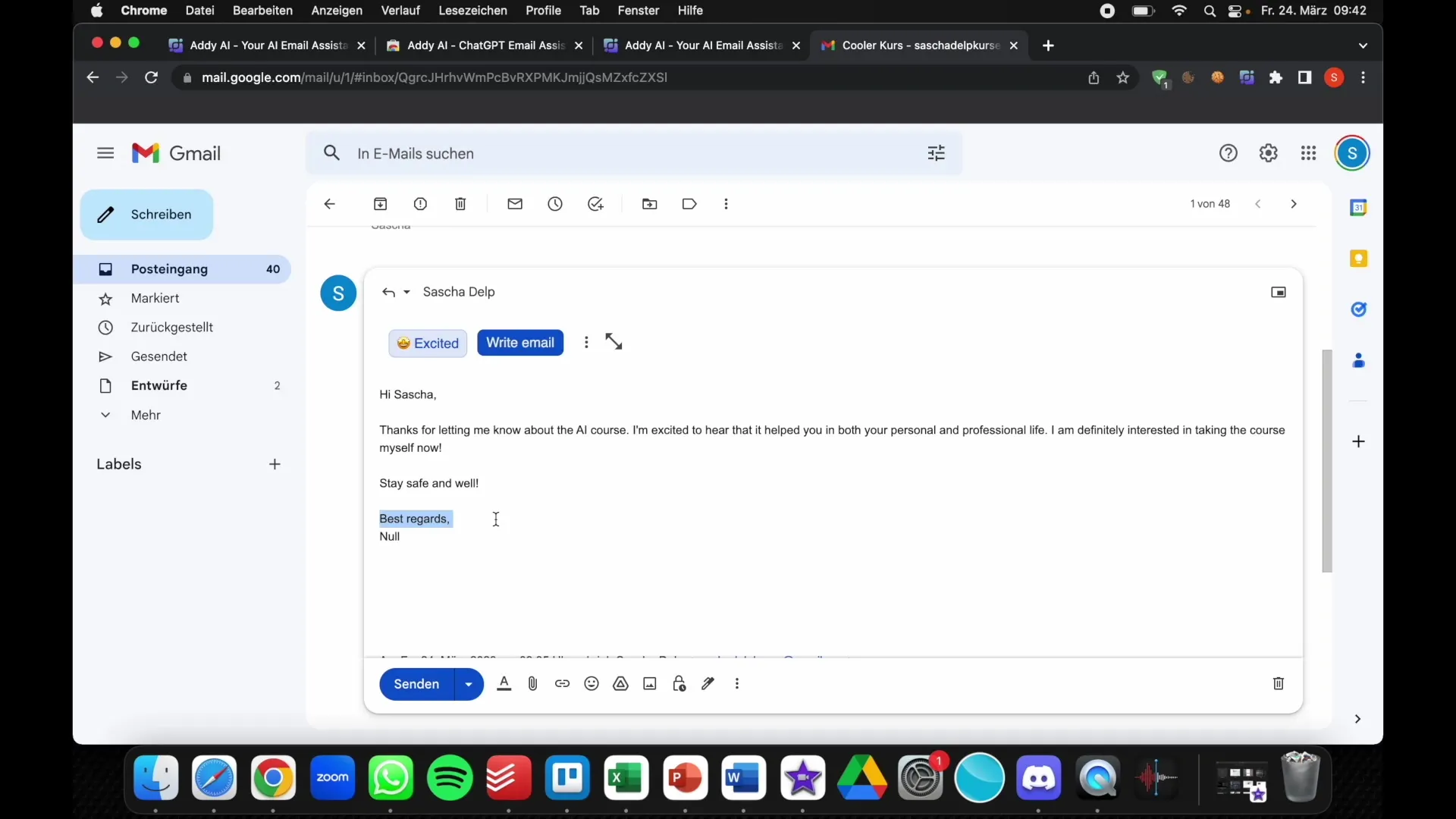Click the confidential mode lock icon
Screen dimensions: 1456x819
678,683
